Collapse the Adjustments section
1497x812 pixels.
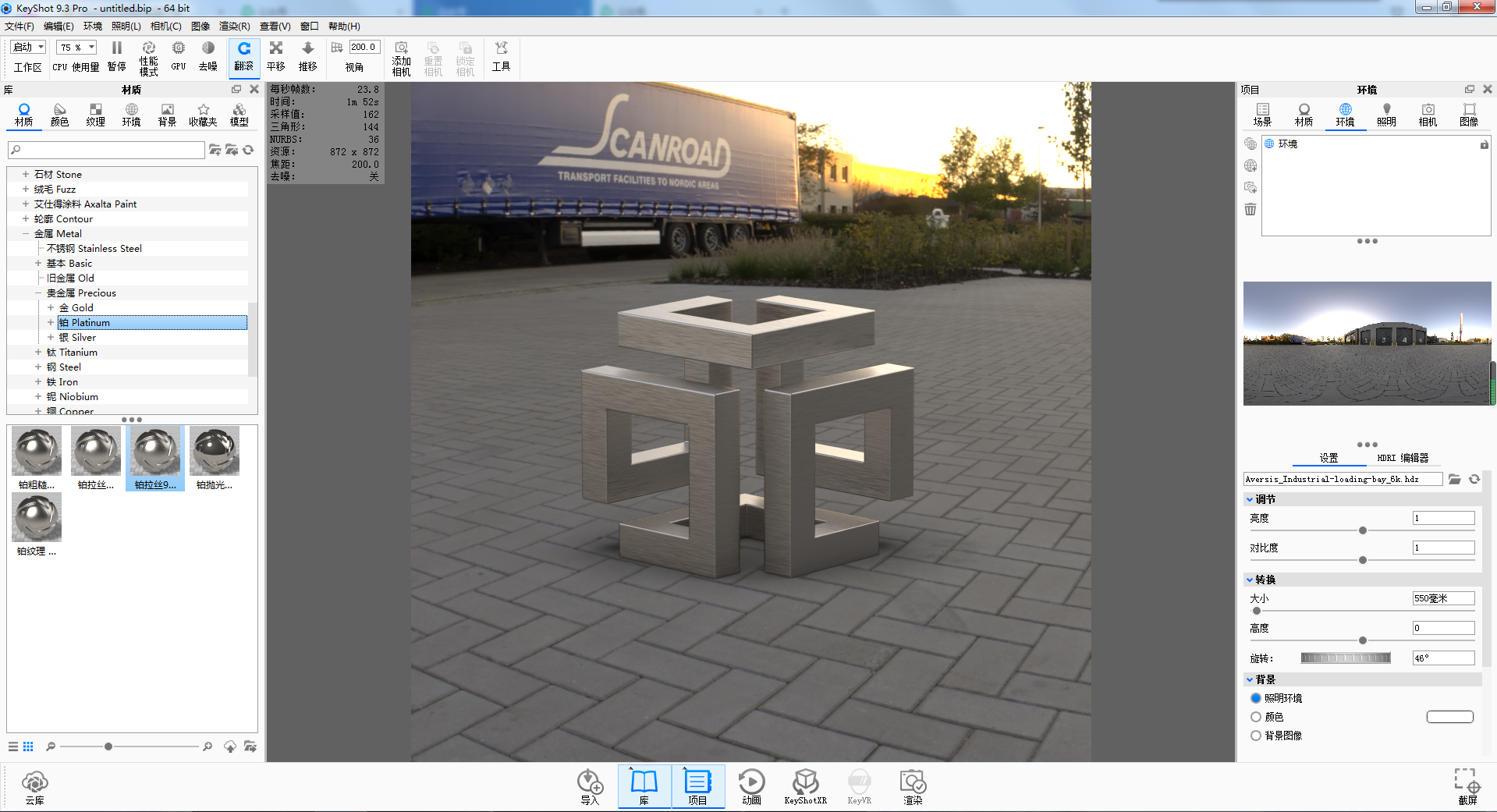pos(1250,499)
